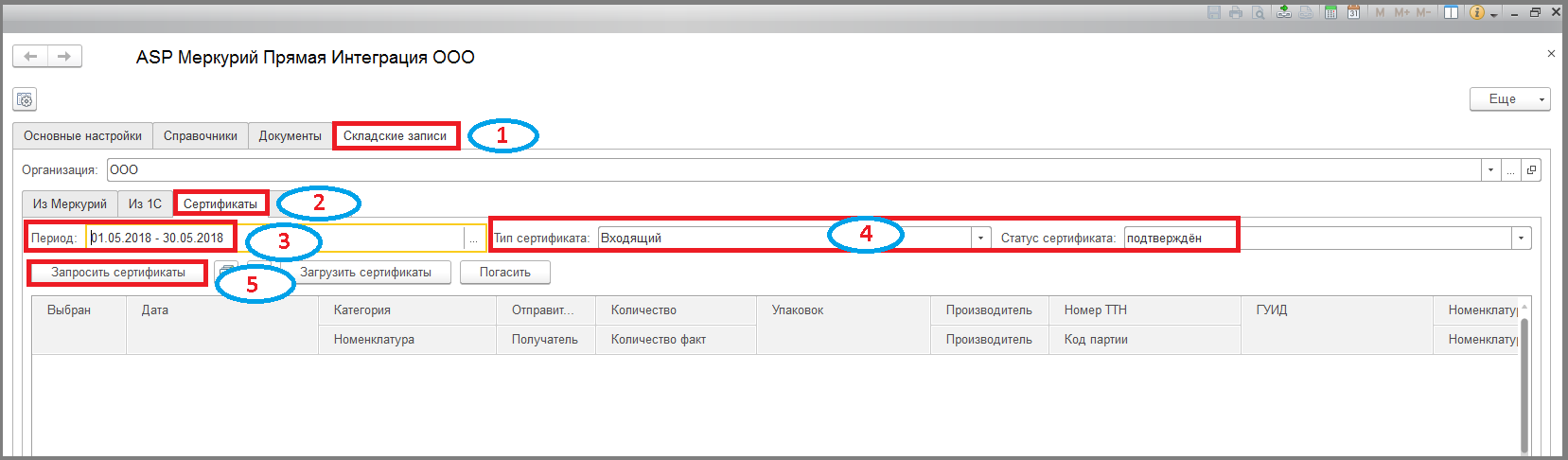This screenshot has height=460, width=1568.
Task: Click the Номер ТТН column header
Action: (1145, 310)
